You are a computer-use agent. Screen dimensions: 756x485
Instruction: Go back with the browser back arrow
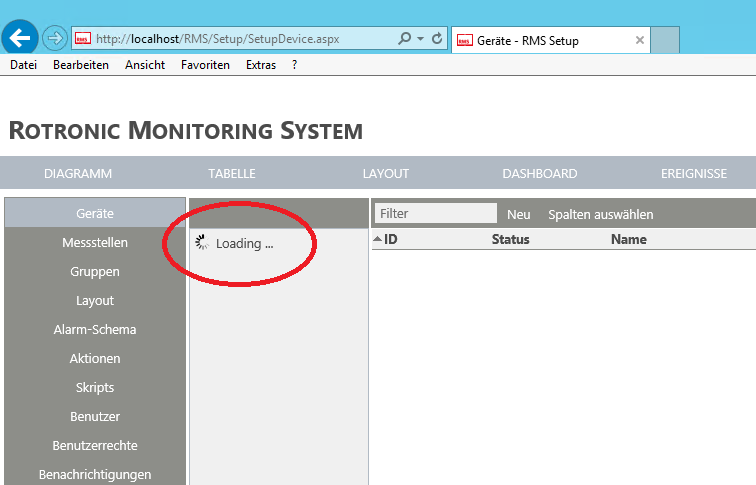[20, 38]
